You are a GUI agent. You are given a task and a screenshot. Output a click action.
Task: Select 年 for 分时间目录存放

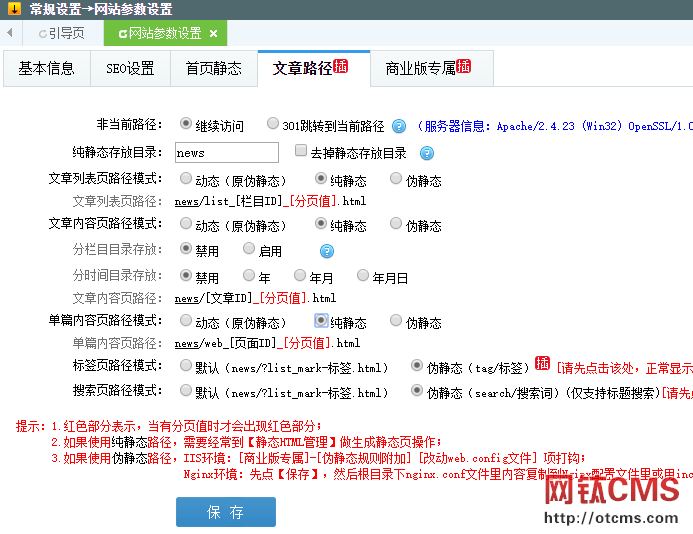pyautogui.click(x=249, y=275)
